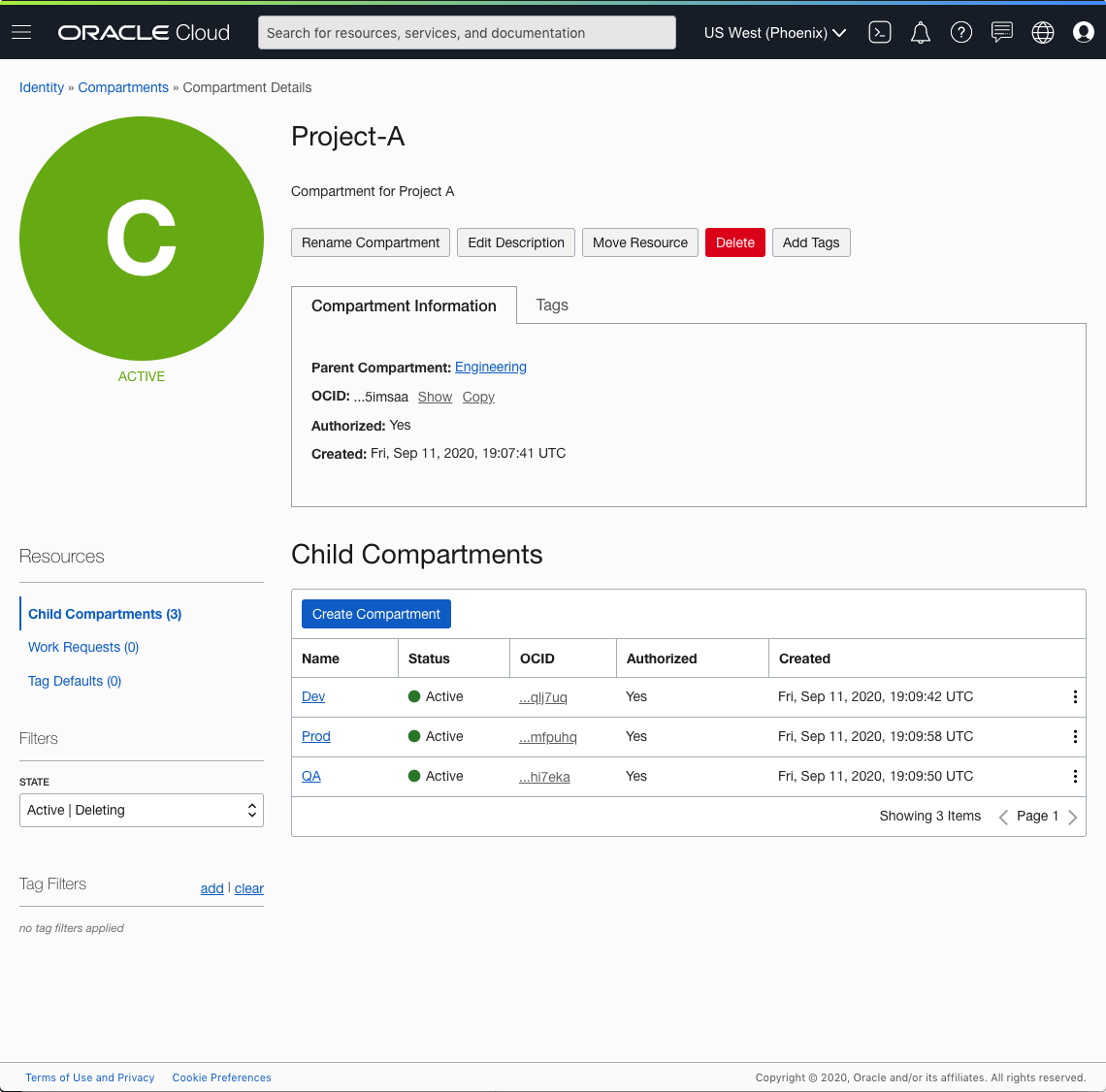Launch Cloud Shell from the header

880,32
